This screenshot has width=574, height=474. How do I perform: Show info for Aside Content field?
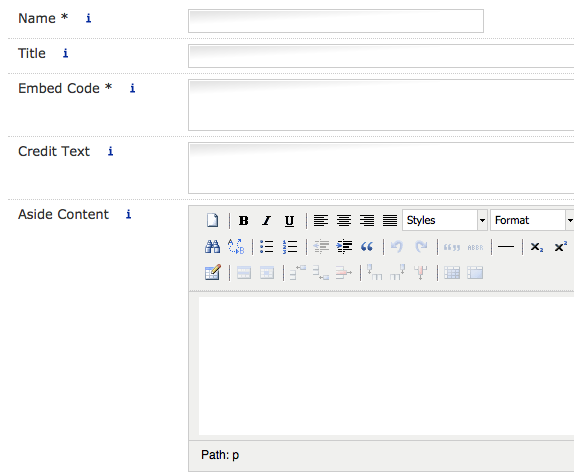pyautogui.click(x=128, y=214)
